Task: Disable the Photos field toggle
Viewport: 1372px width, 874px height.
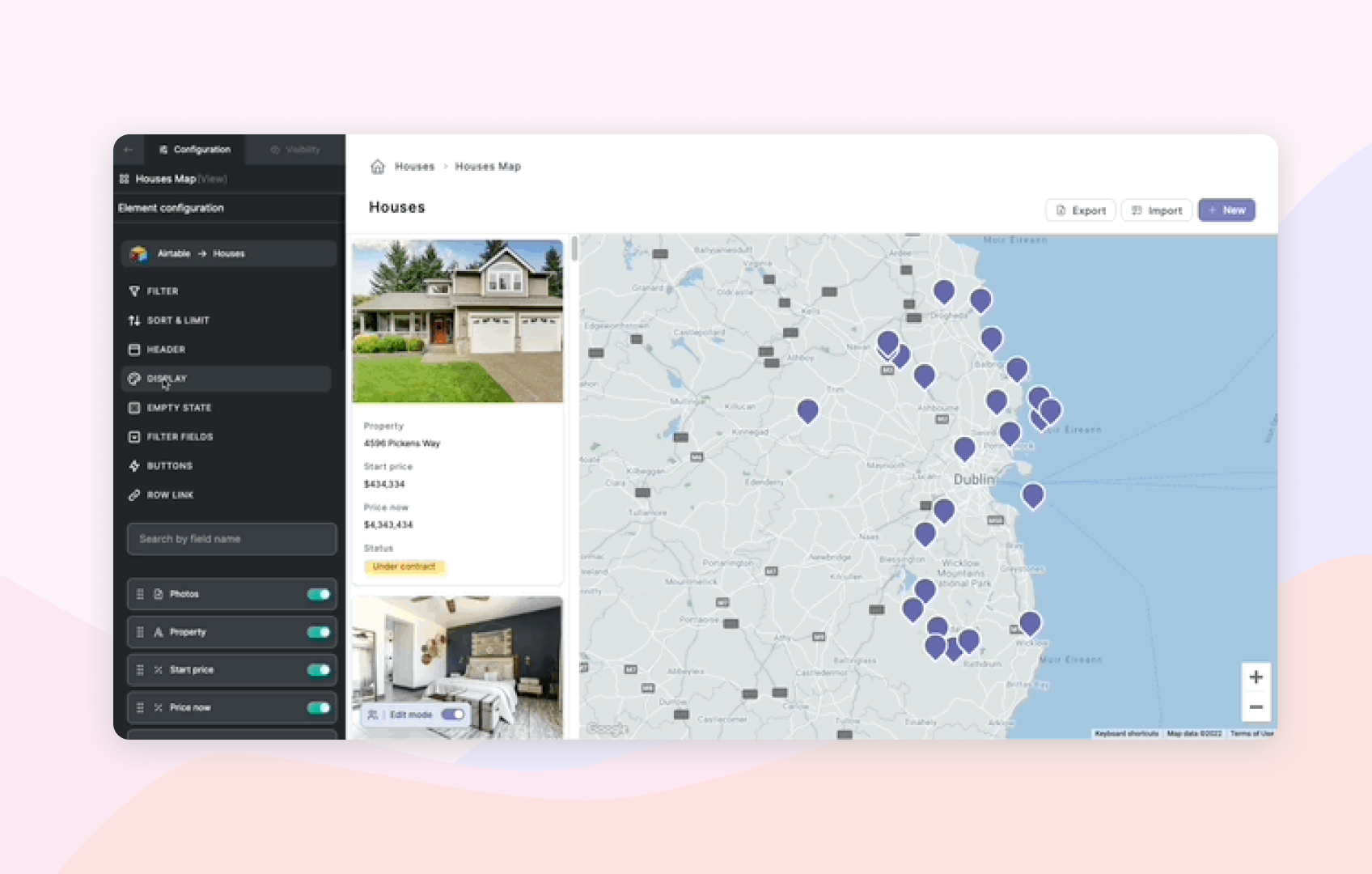Action: click(318, 594)
